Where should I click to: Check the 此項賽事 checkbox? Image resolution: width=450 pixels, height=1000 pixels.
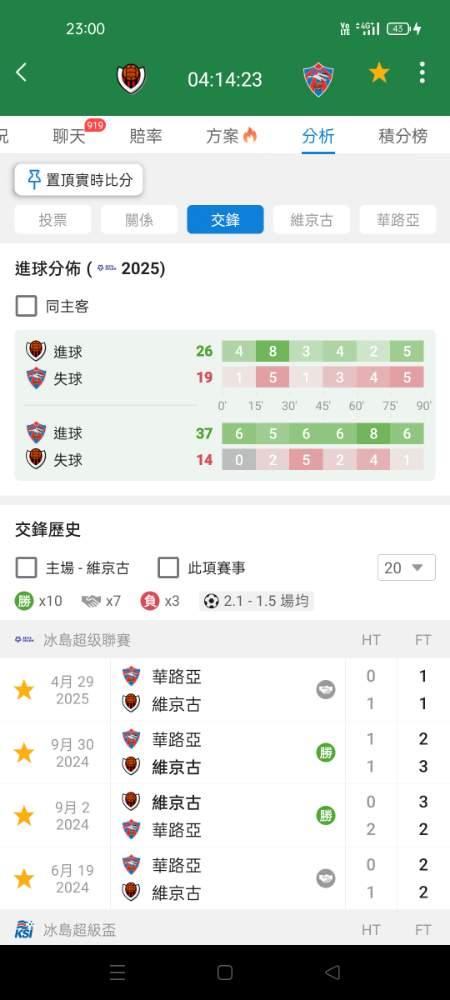[x=168, y=568]
